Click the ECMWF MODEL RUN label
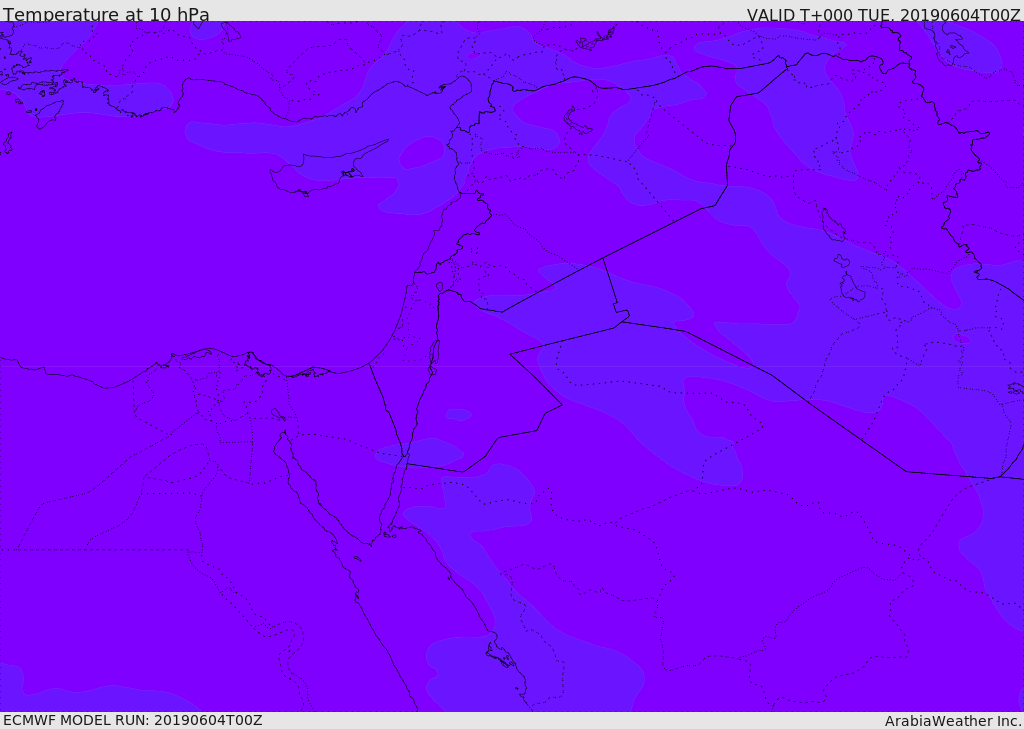 click(x=133, y=720)
